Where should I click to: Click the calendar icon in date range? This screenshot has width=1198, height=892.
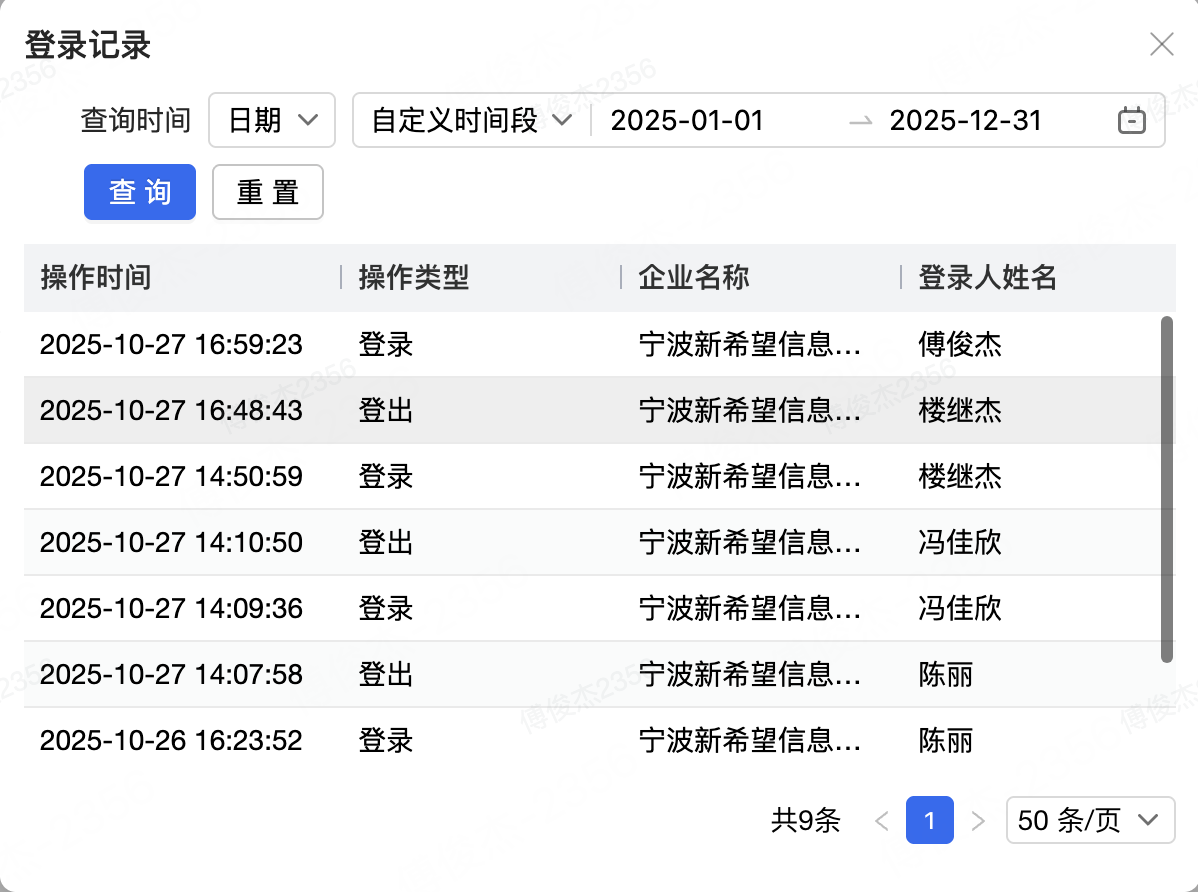click(1131, 121)
